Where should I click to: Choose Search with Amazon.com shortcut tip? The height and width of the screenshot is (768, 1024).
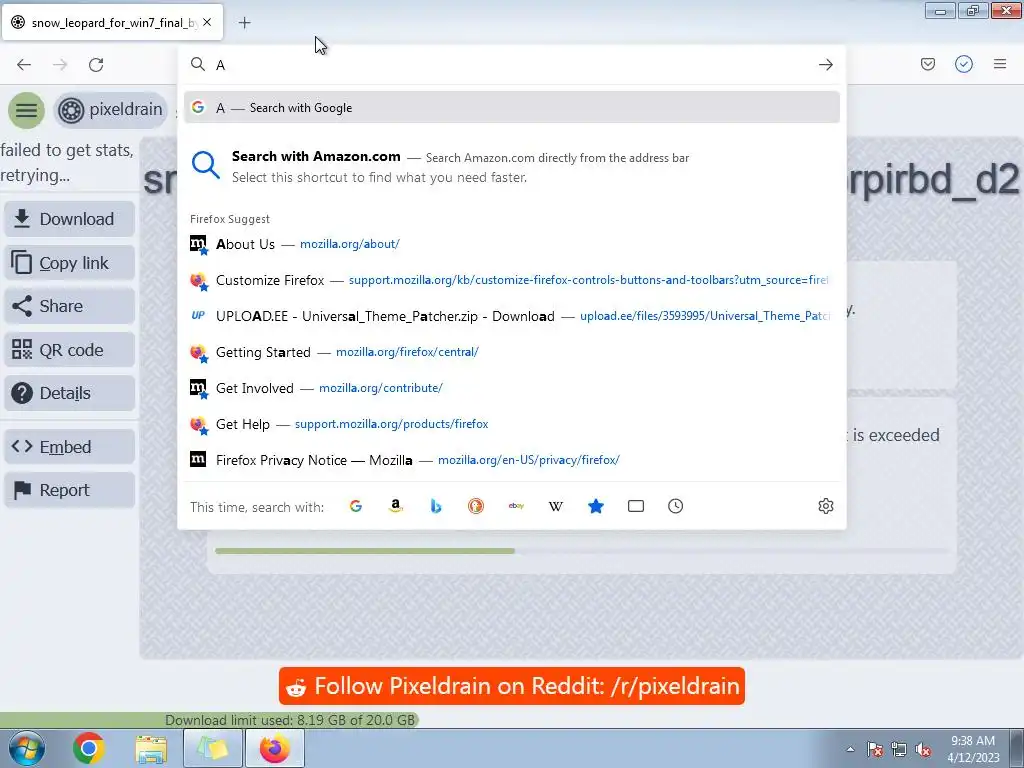coord(512,167)
